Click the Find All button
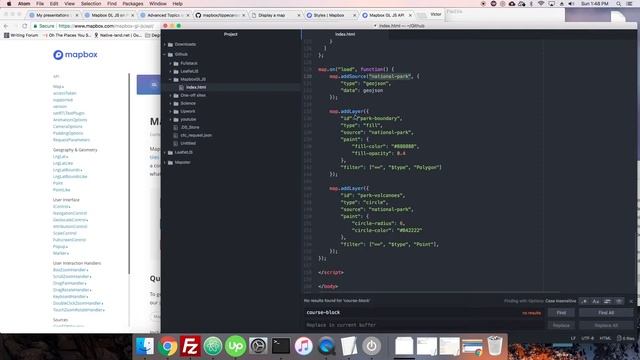Viewport: 640px width, 360px height. pyautogui.click(x=606, y=313)
